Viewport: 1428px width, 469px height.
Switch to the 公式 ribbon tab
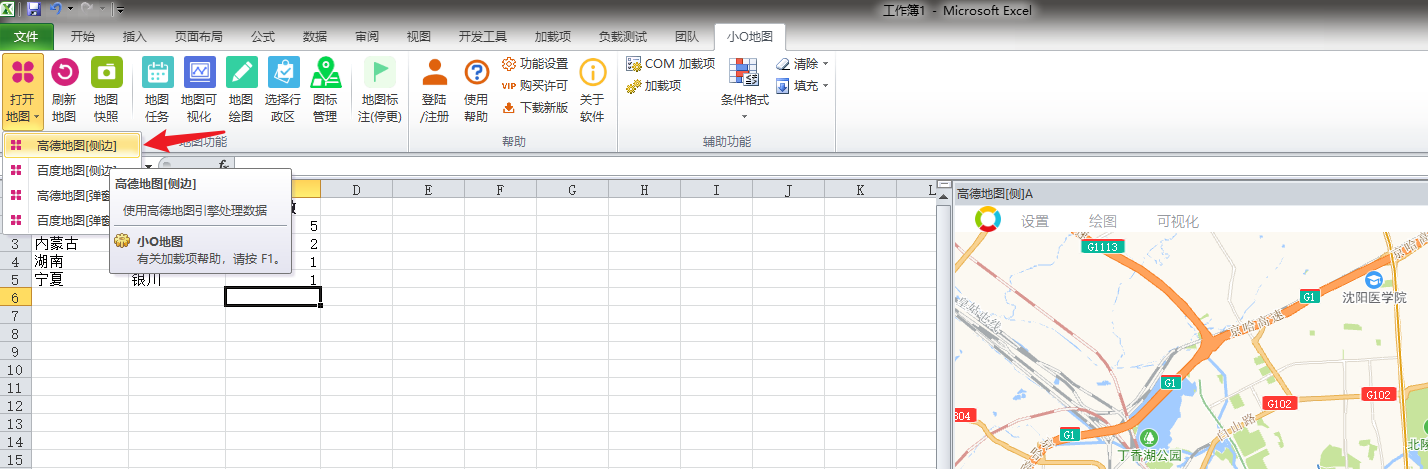coord(263,36)
